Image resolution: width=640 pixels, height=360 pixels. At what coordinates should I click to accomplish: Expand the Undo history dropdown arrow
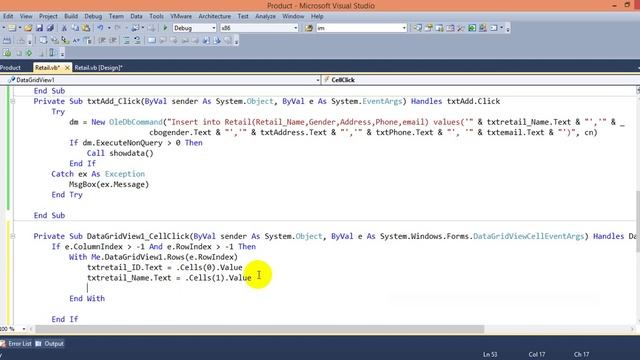[109, 28]
